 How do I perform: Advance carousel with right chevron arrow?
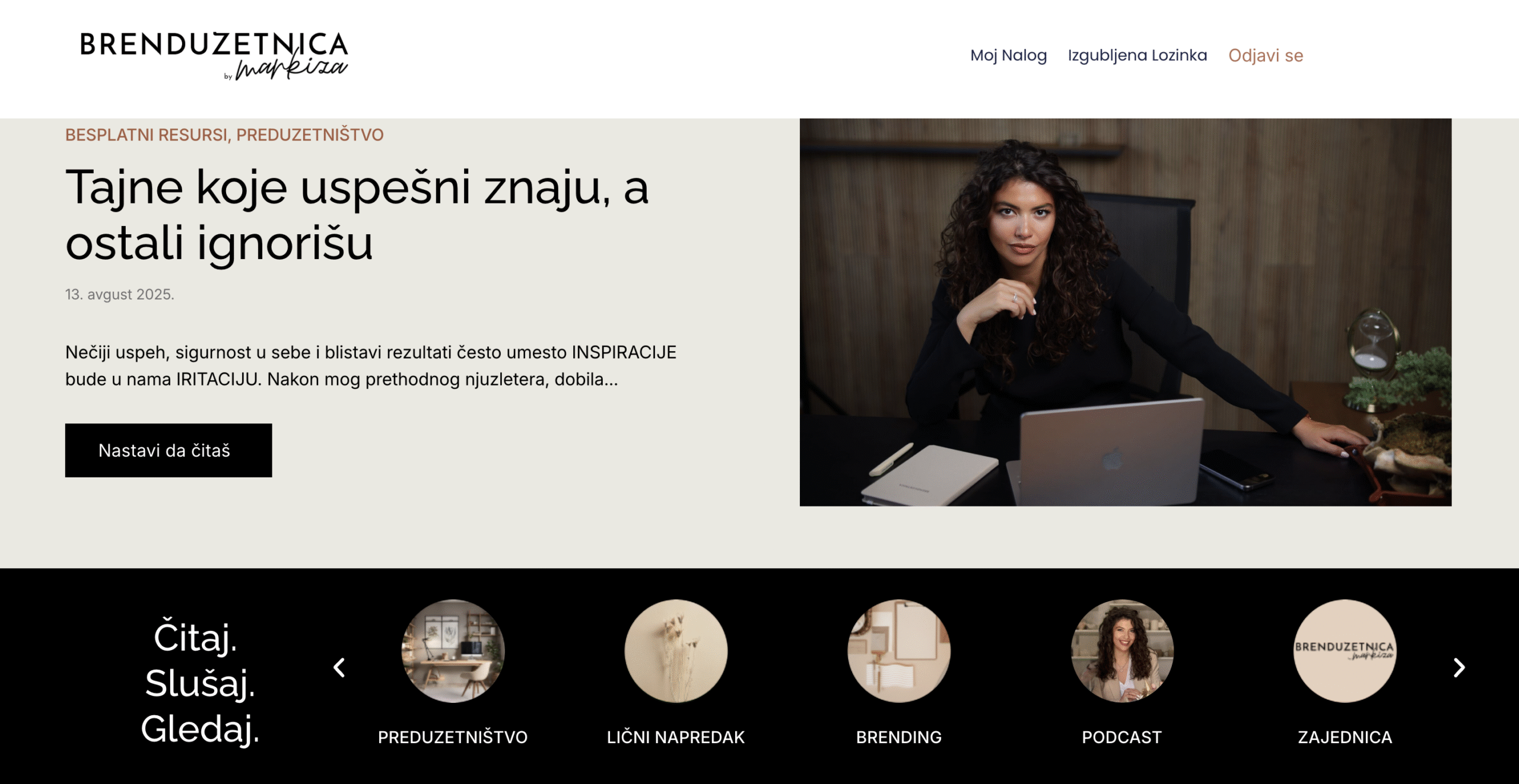pos(1459,668)
